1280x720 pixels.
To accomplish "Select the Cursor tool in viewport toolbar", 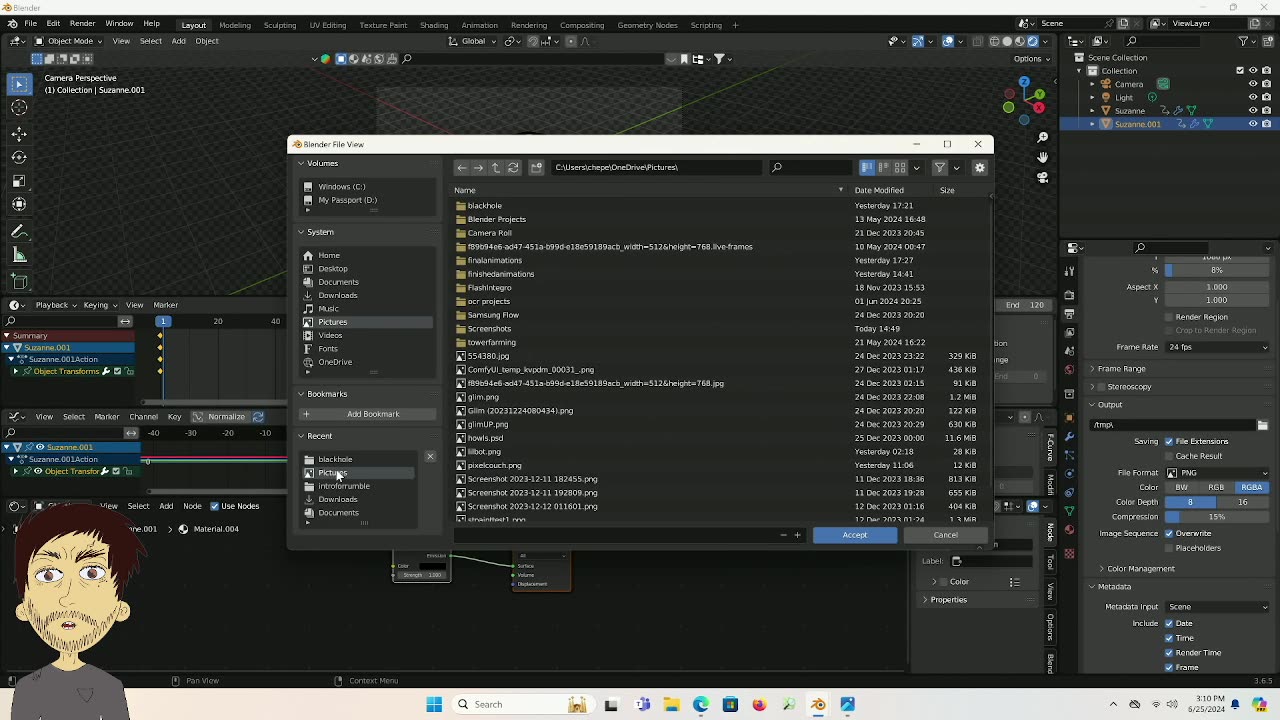I will [19, 108].
